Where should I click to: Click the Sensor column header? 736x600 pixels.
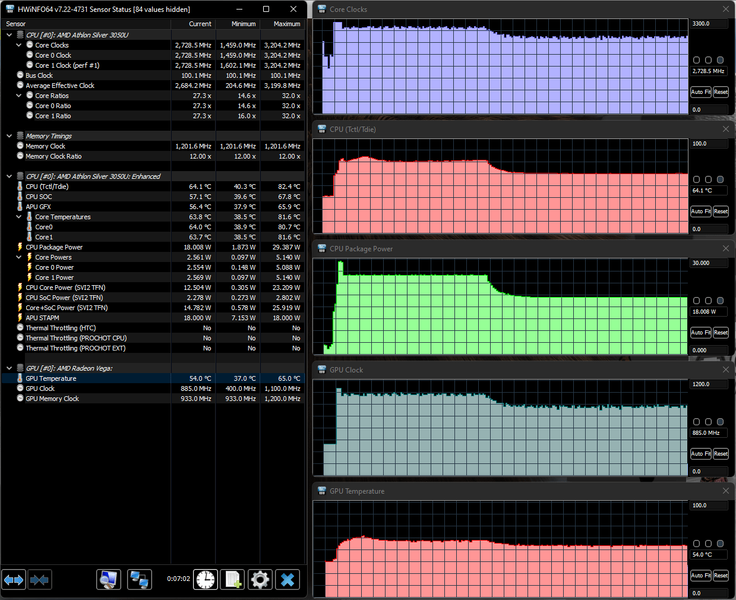pyautogui.click(x=86, y=24)
